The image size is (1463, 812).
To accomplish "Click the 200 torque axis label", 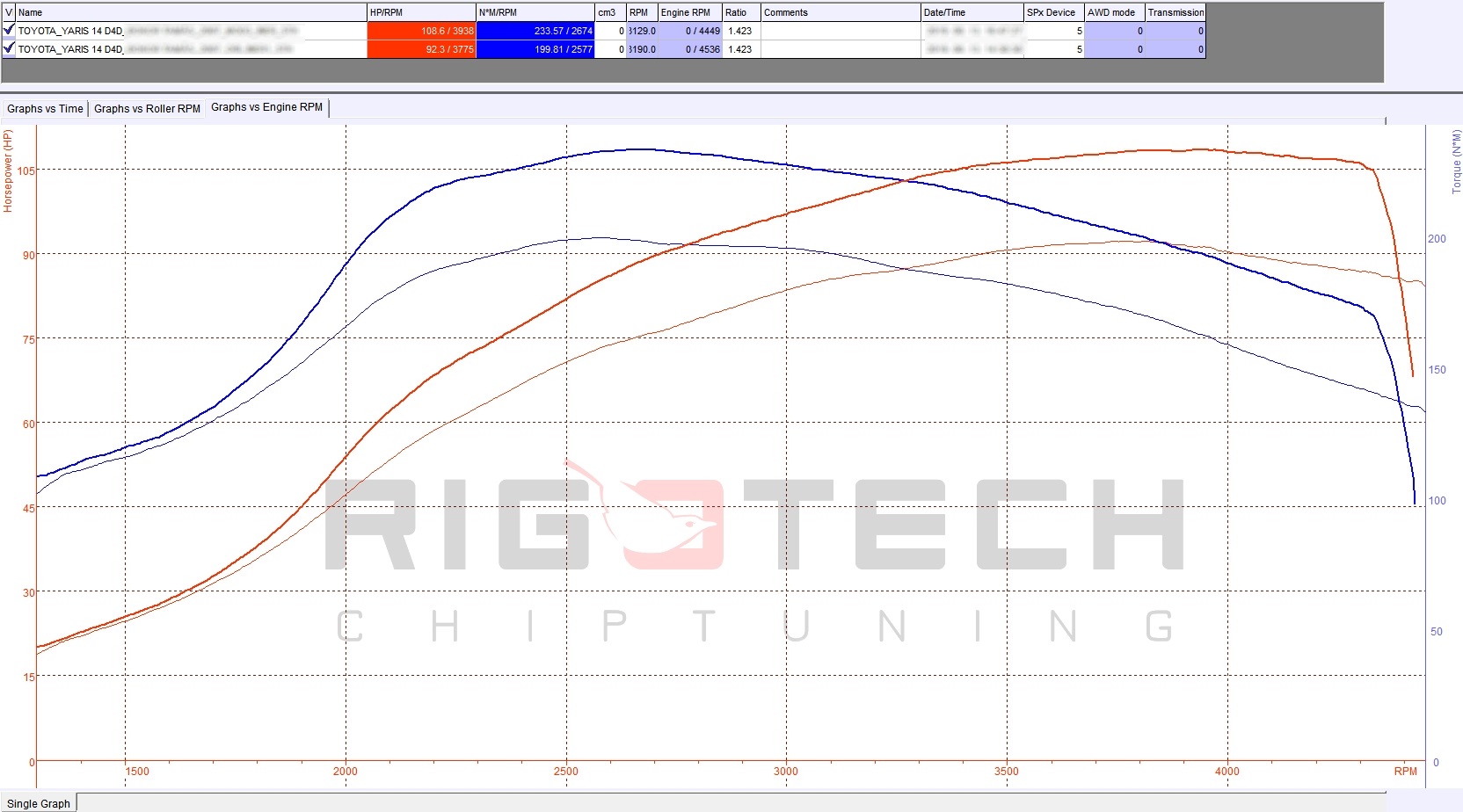I will coord(1437,238).
